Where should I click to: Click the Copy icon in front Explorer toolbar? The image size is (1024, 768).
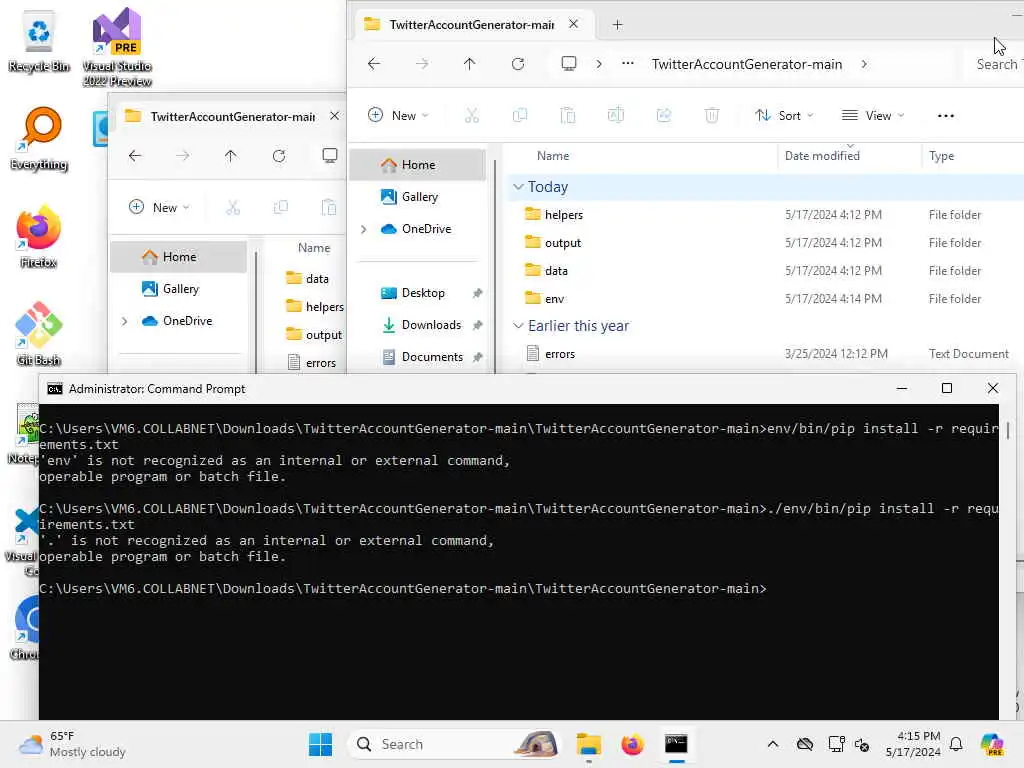(x=520, y=116)
